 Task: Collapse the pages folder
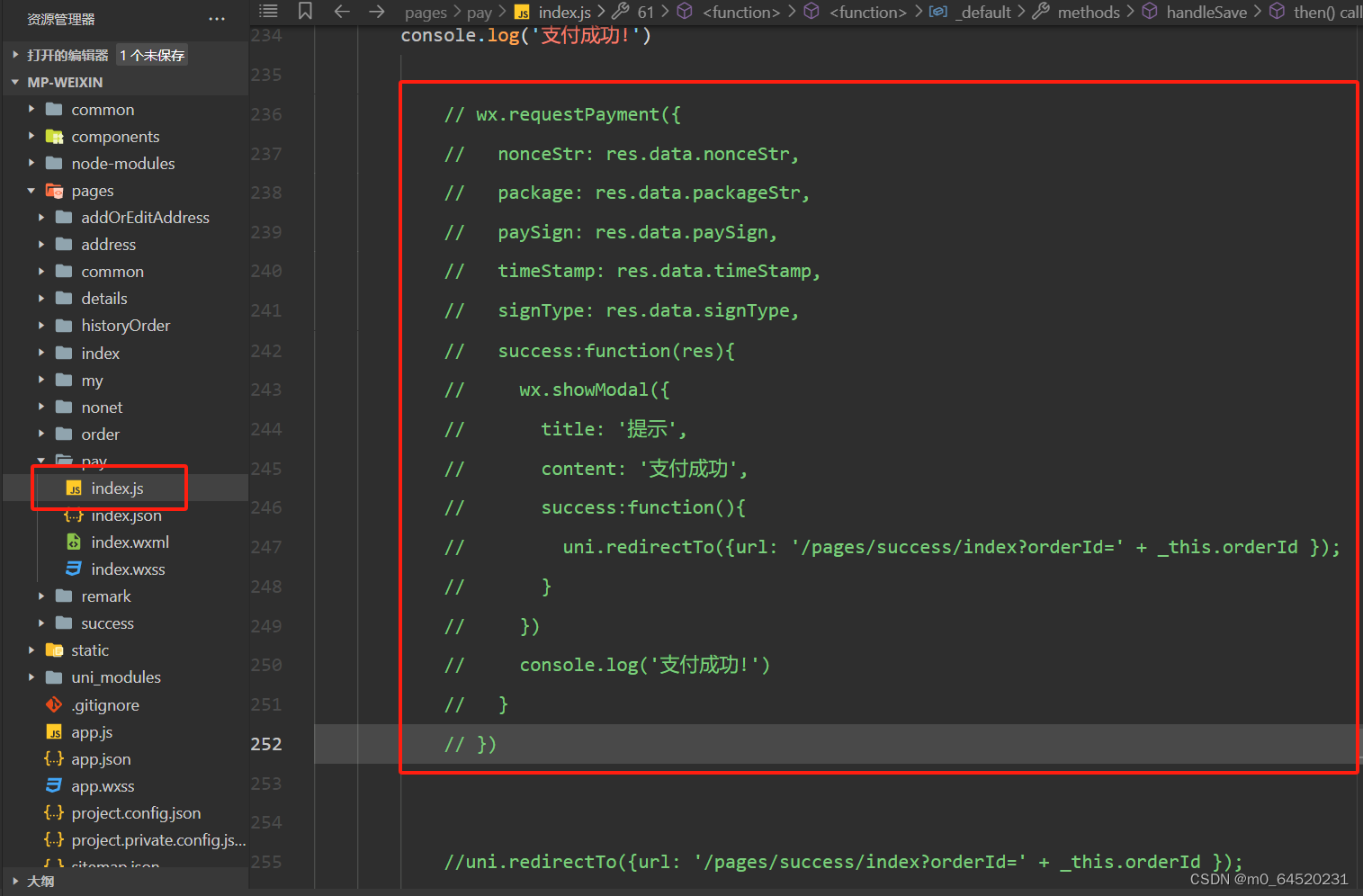[31, 191]
